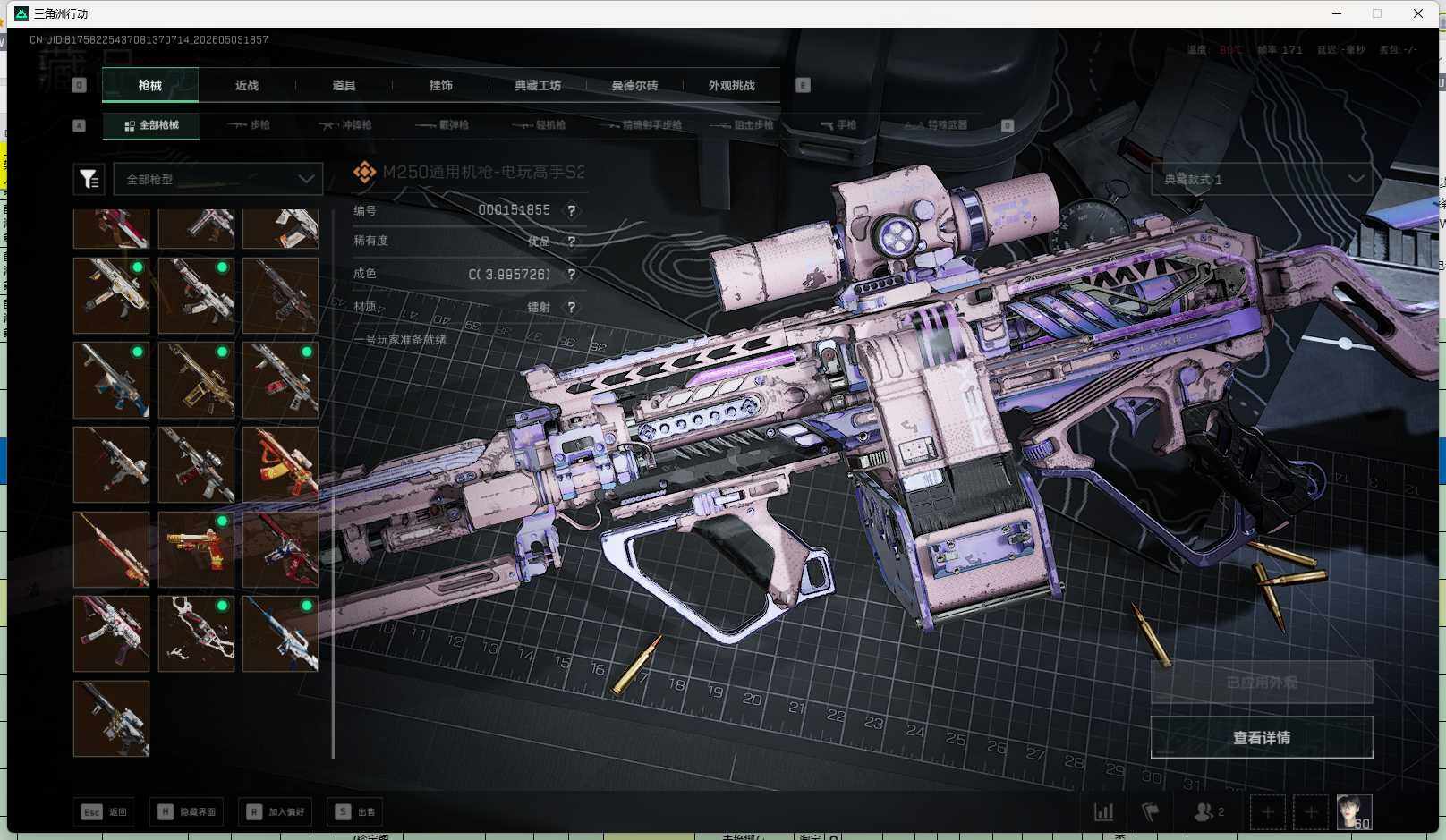
Task: Open the 全部枪型 weapon type dropdown
Action: point(217,179)
